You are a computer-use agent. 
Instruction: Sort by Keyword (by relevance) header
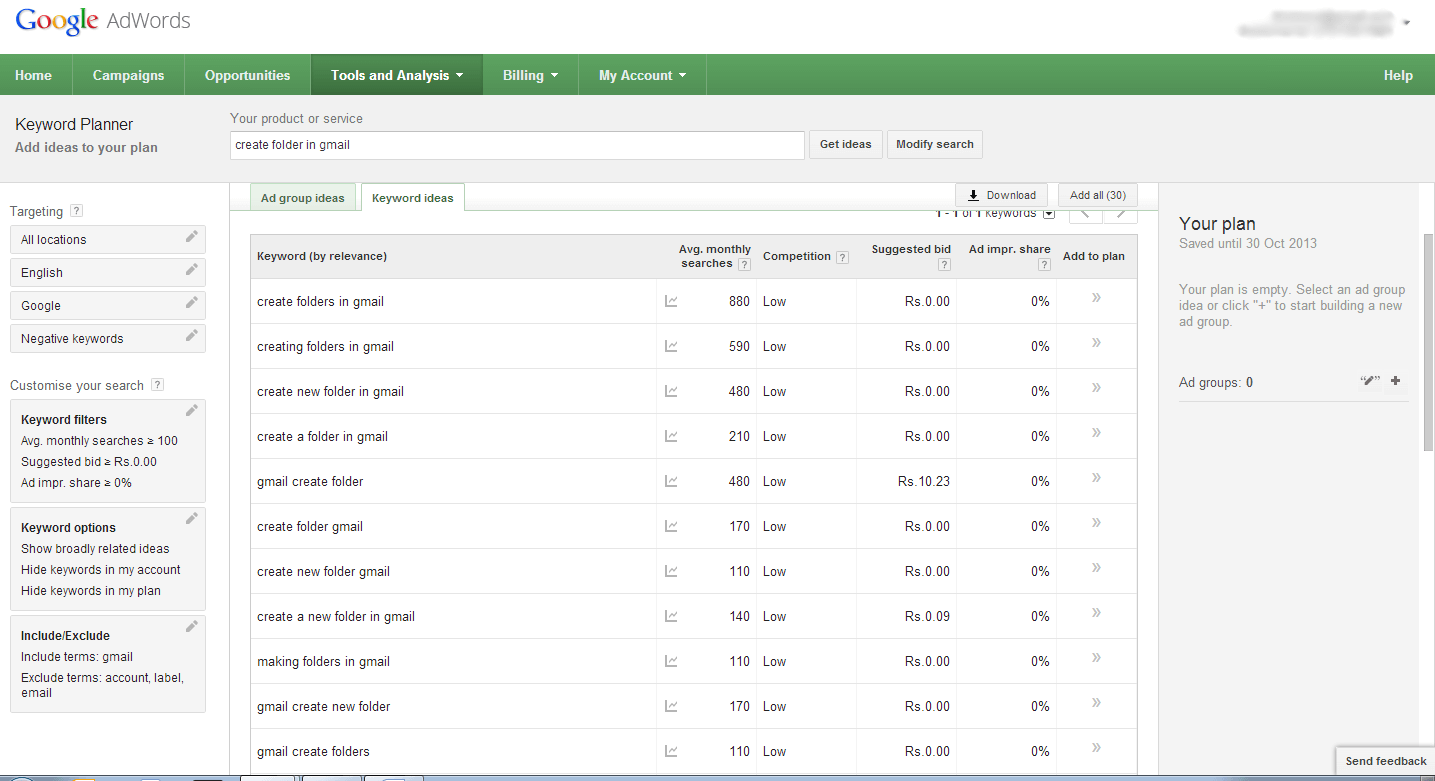coord(322,256)
